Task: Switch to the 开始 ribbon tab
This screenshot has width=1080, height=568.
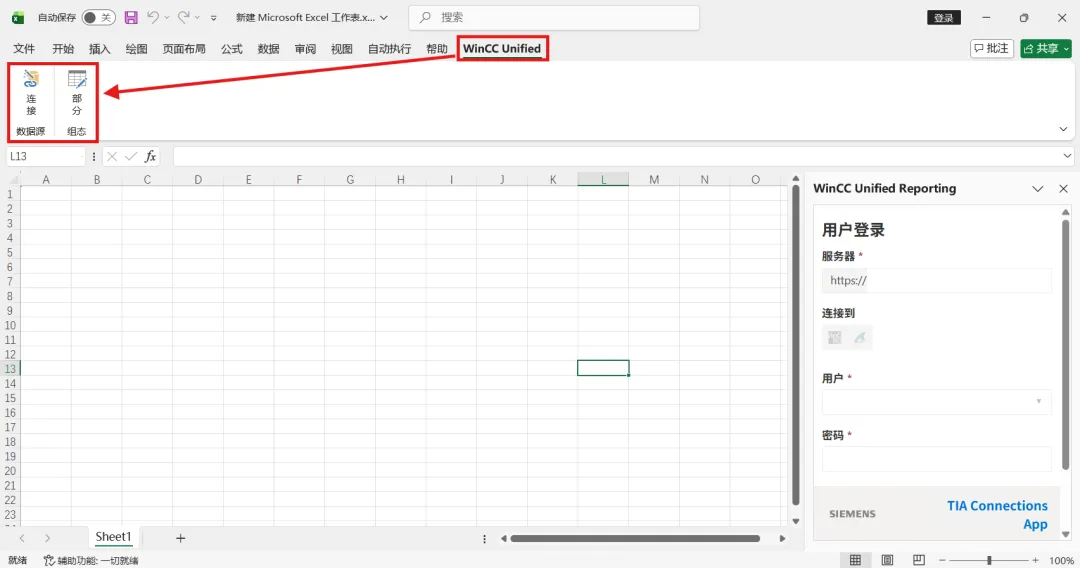Action: 63,48
